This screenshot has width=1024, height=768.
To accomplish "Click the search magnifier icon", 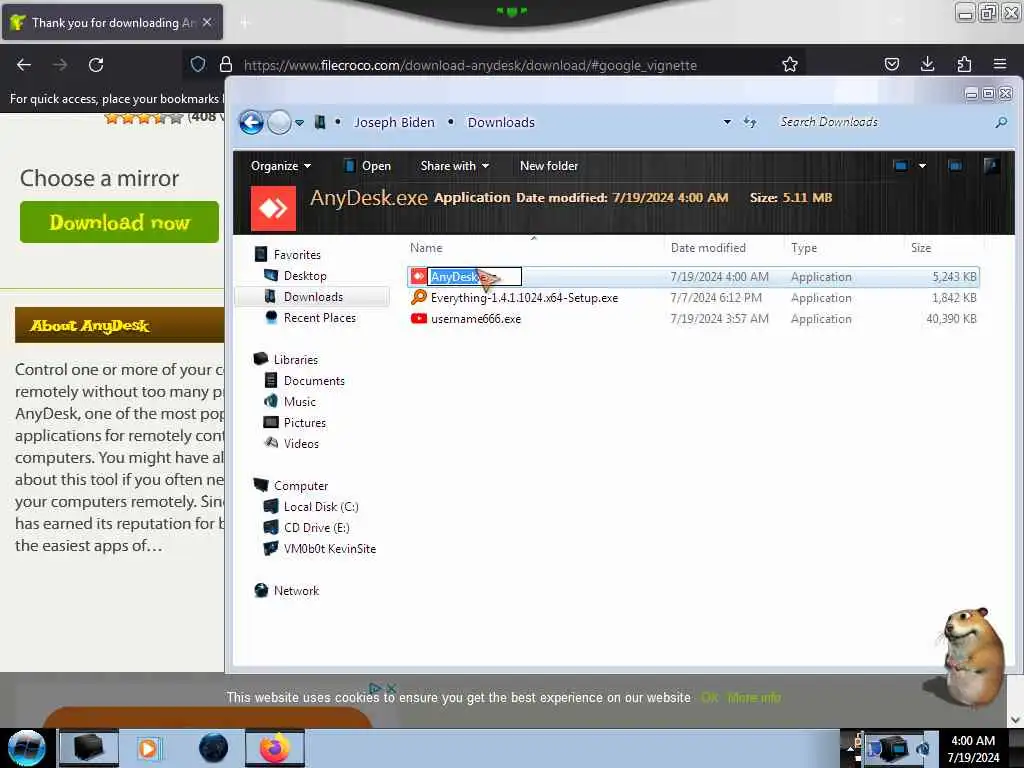I will (1000, 122).
